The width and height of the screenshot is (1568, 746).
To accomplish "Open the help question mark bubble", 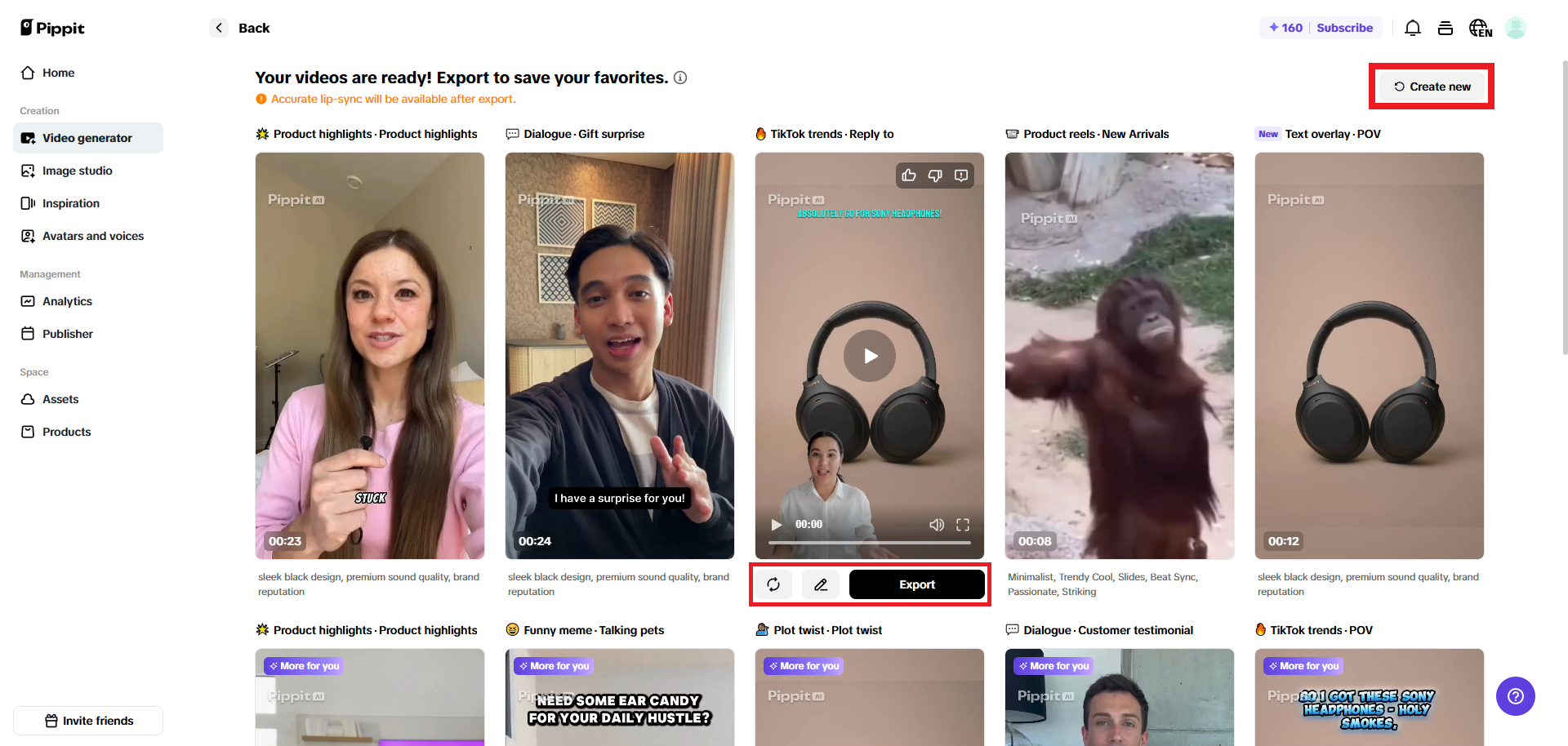I will 1515,696.
